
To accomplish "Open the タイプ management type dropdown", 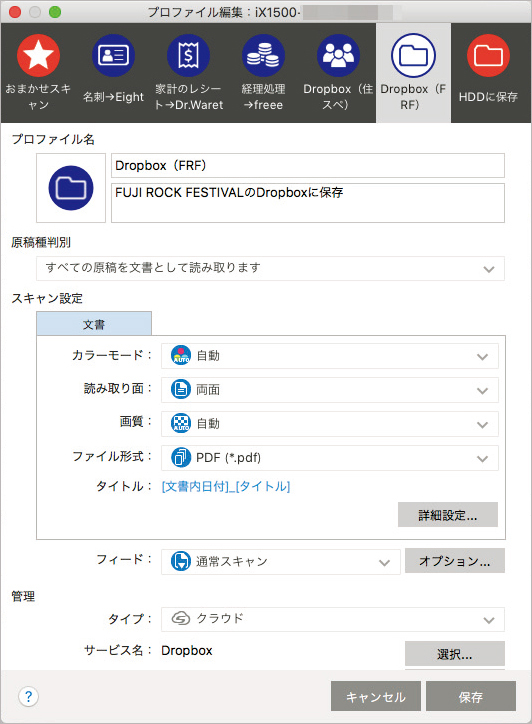I will [x=333, y=619].
